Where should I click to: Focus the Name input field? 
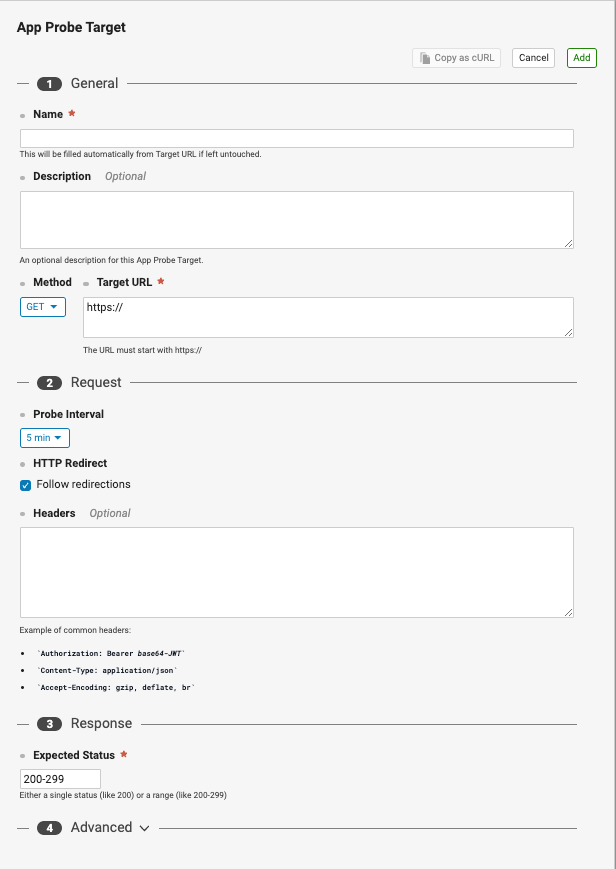(x=297, y=139)
